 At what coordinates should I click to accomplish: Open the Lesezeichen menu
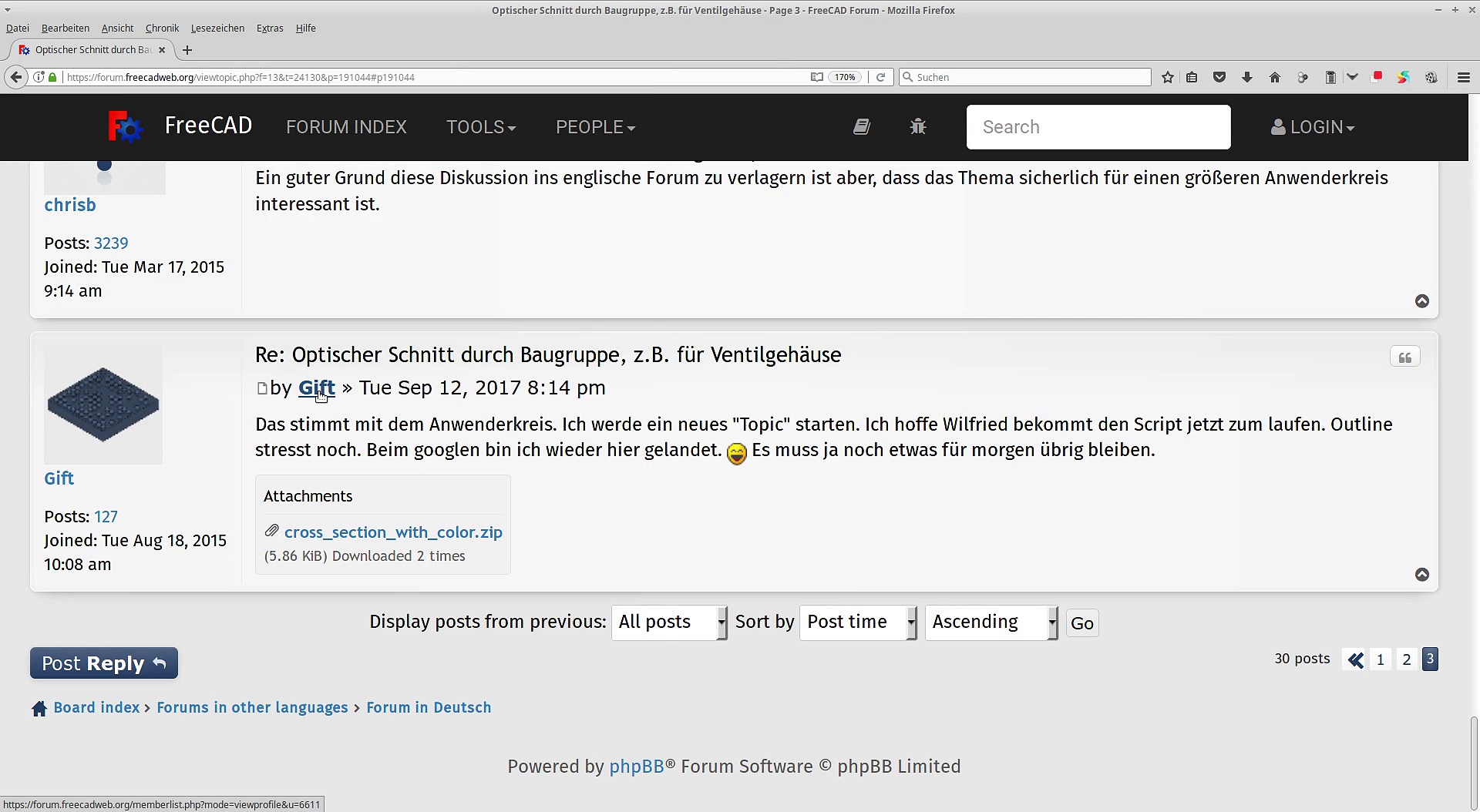click(217, 29)
